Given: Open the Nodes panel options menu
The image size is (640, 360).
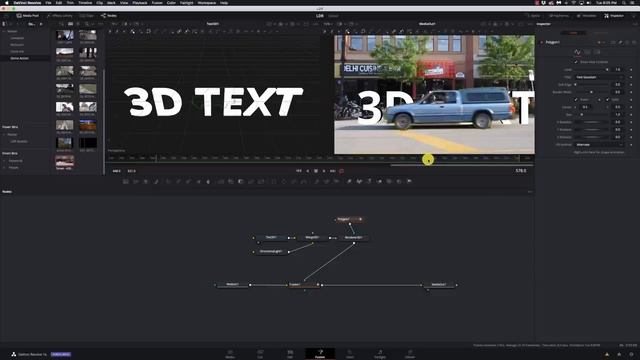Looking at the screenshot, I should coord(530,192).
